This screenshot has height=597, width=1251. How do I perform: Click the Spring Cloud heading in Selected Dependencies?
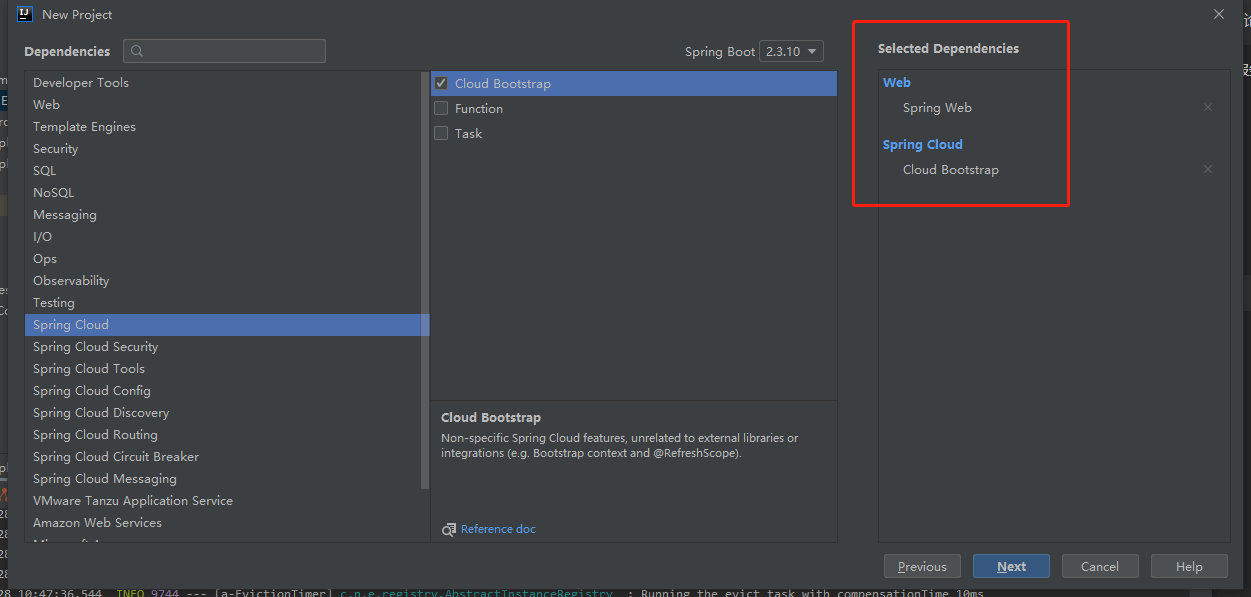923,144
